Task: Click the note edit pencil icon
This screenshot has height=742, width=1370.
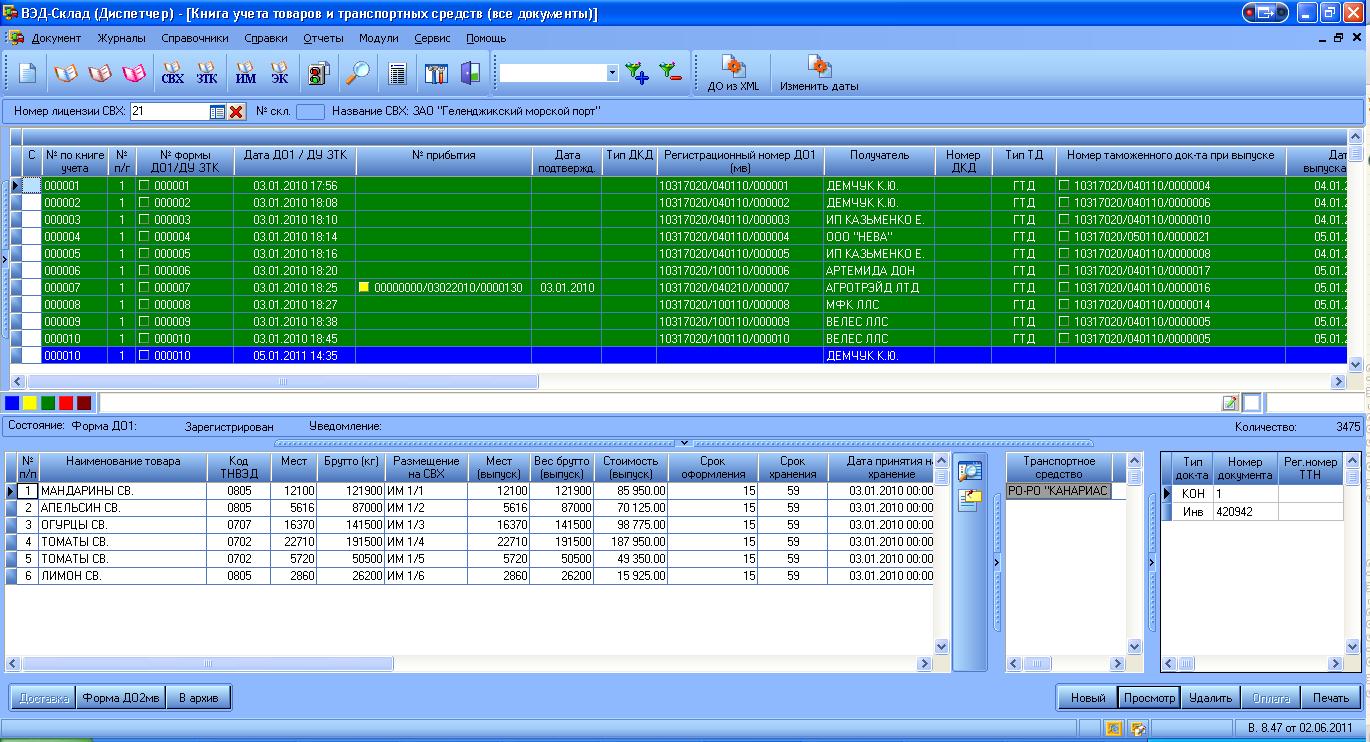Action: pyautogui.click(x=1230, y=403)
